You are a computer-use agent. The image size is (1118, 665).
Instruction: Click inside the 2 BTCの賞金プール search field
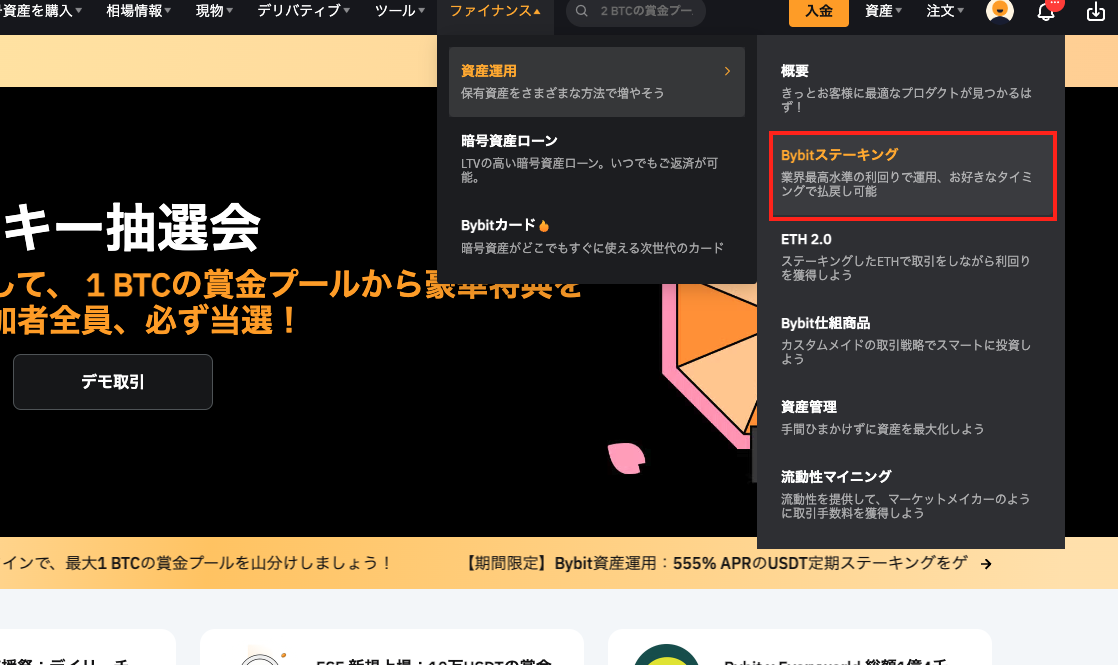pos(635,11)
